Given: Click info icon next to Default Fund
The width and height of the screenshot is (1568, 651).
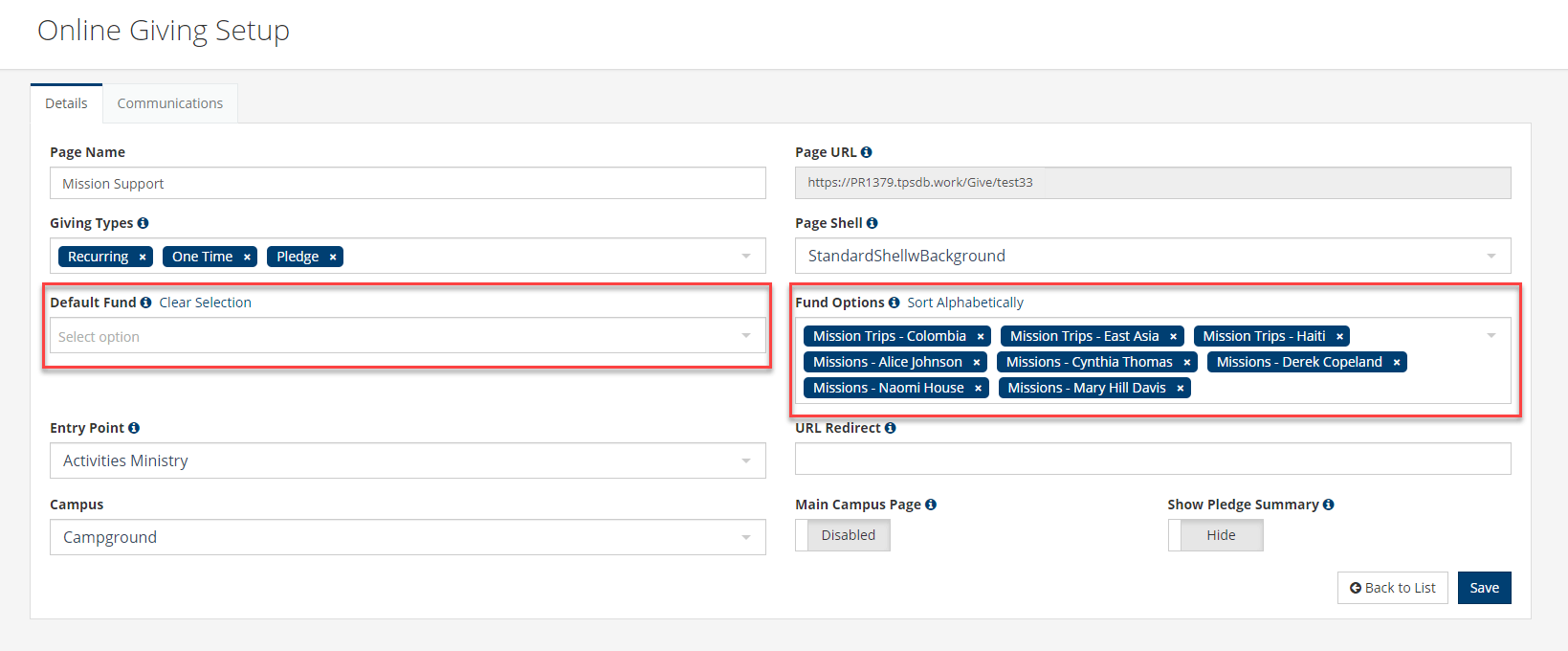Looking at the screenshot, I should [x=145, y=303].
